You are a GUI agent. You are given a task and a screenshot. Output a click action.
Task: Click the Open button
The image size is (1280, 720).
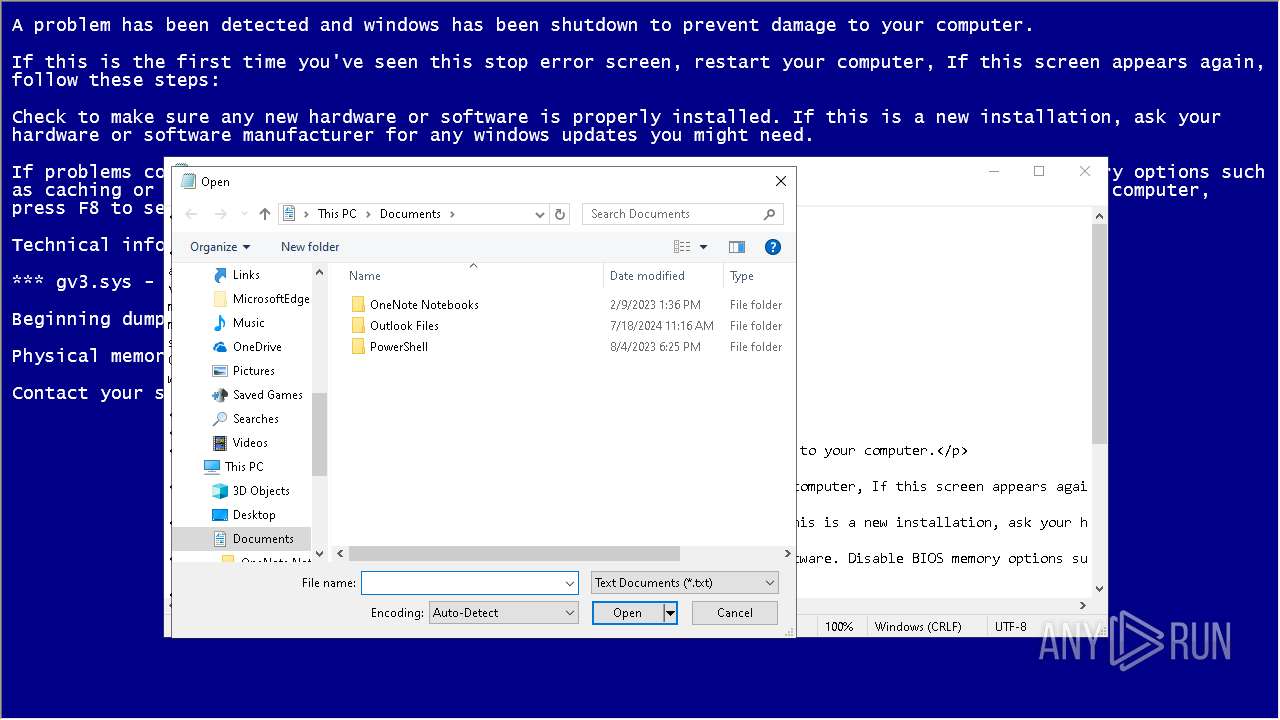628,613
